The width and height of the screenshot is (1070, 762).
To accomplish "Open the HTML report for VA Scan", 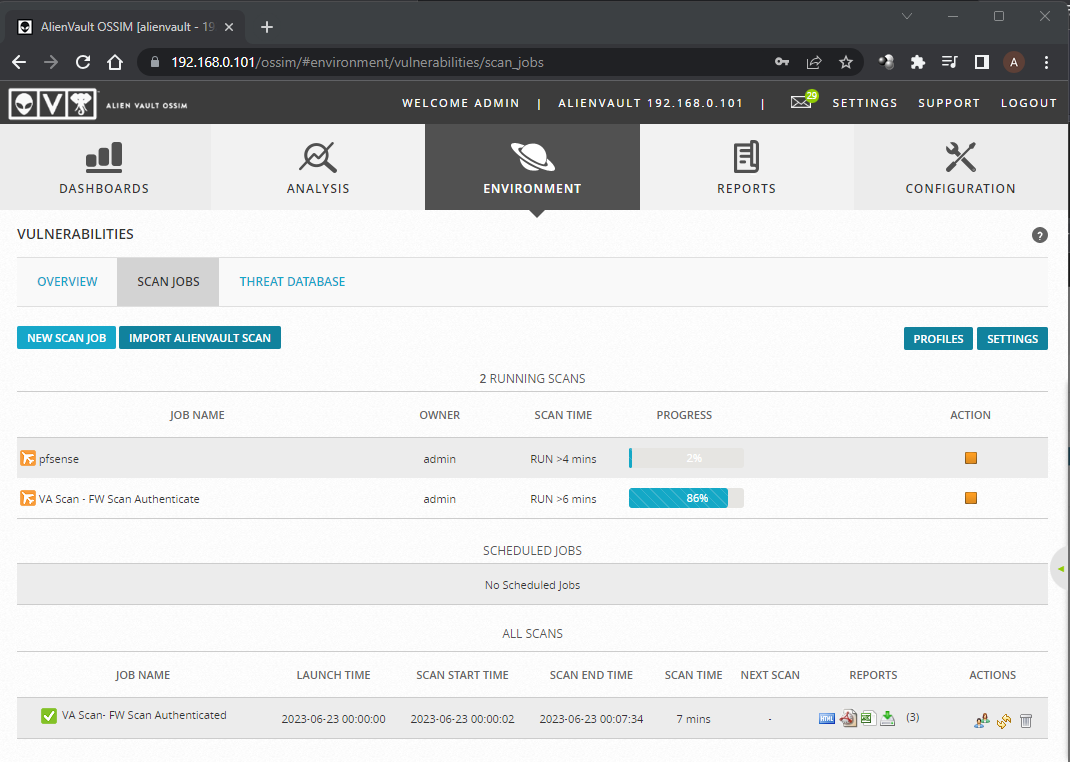I will pyautogui.click(x=826, y=718).
